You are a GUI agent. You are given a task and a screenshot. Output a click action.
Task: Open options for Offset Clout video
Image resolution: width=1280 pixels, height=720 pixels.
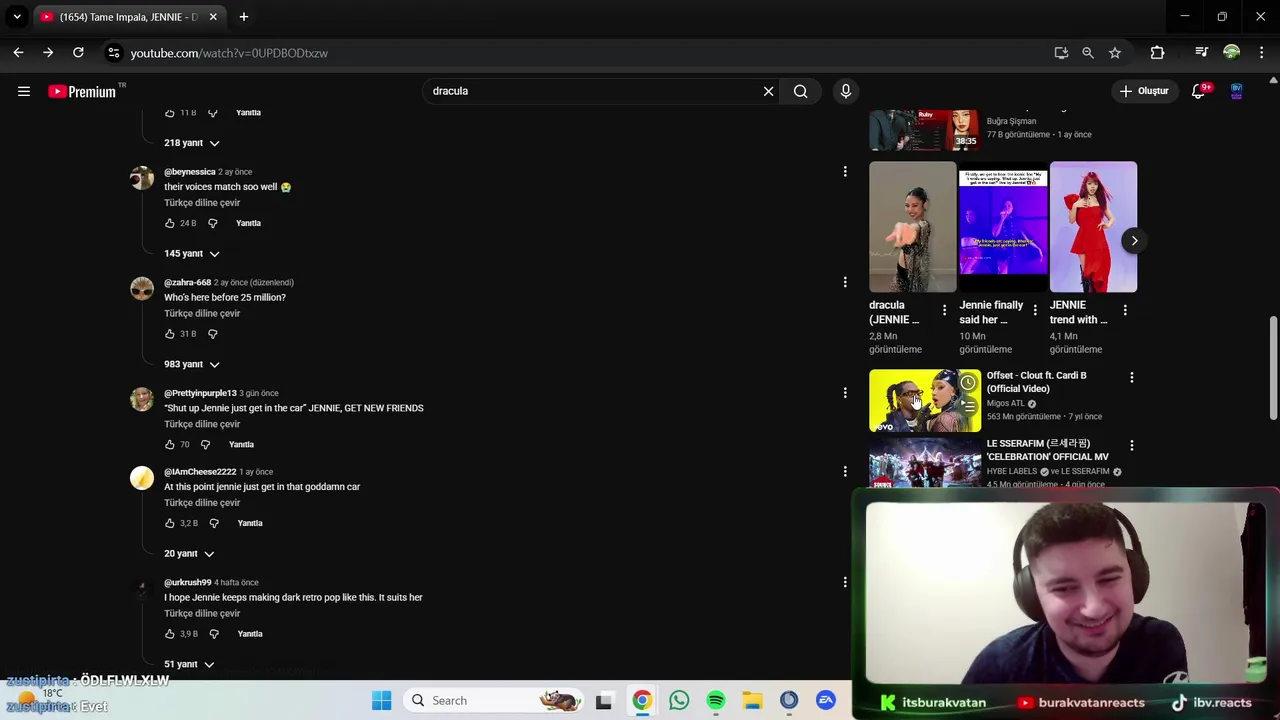1131,378
